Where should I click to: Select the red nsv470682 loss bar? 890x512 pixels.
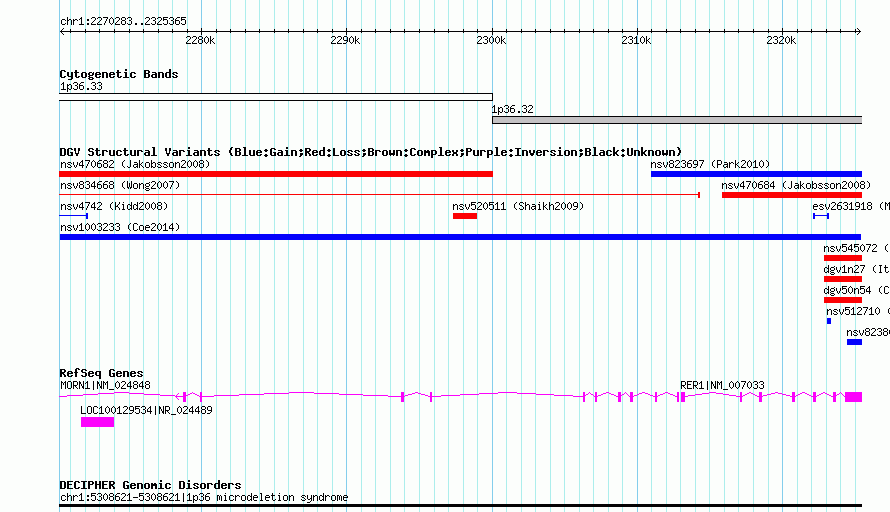pos(276,174)
